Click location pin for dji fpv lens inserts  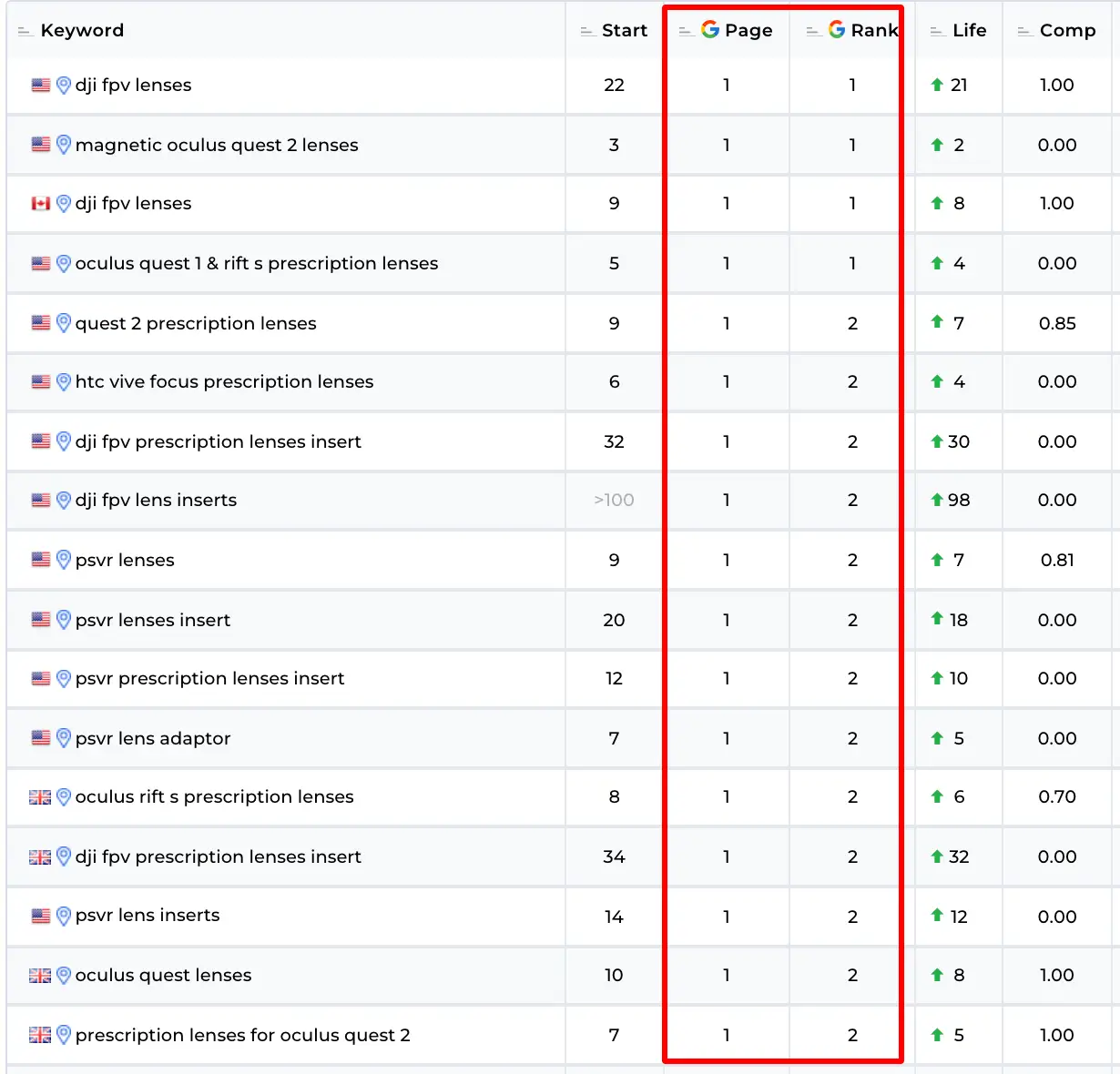click(x=64, y=500)
